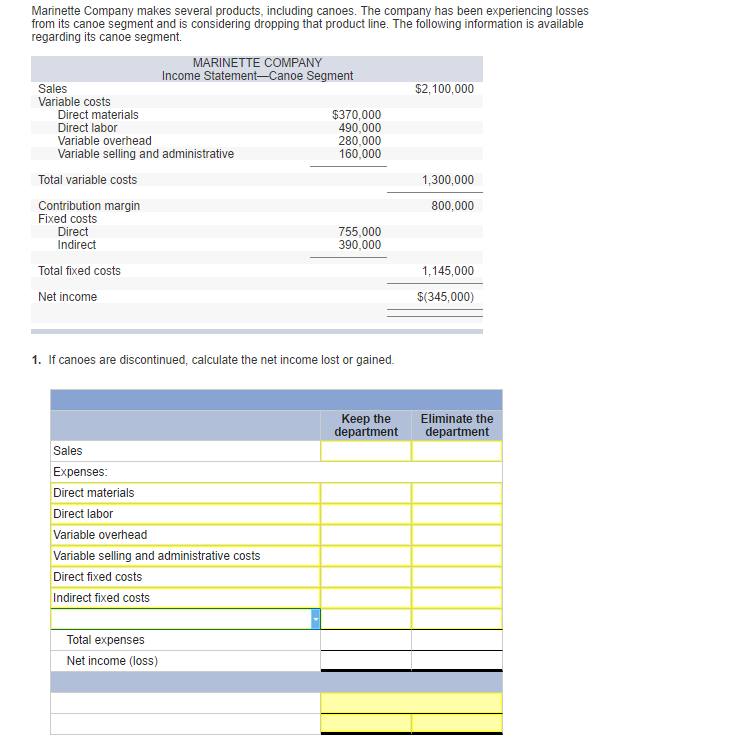This screenshot has height=752, width=749.
Task: Click Indirect fixed costs Keep department cell
Action: click(x=366, y=598)
